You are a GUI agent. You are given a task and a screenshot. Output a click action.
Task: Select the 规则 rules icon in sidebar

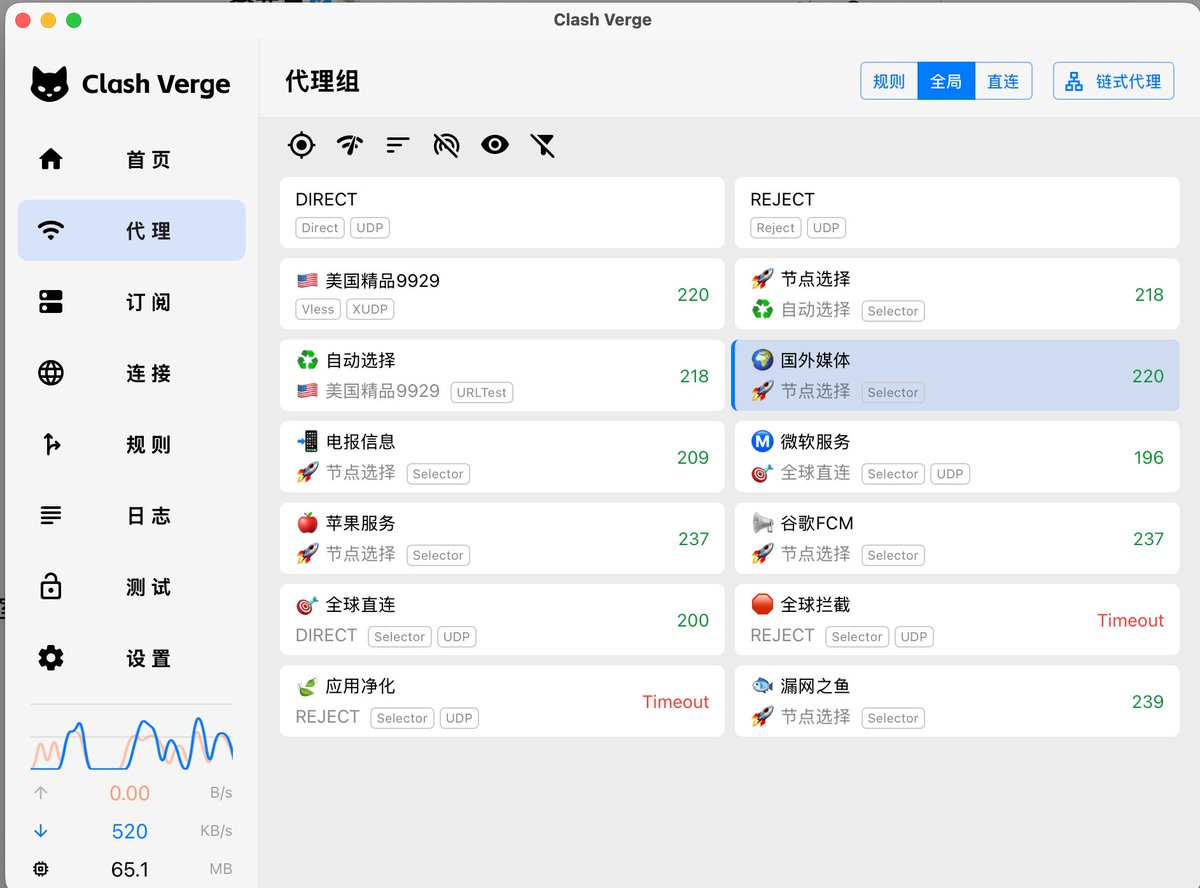(x=50, y=444)
